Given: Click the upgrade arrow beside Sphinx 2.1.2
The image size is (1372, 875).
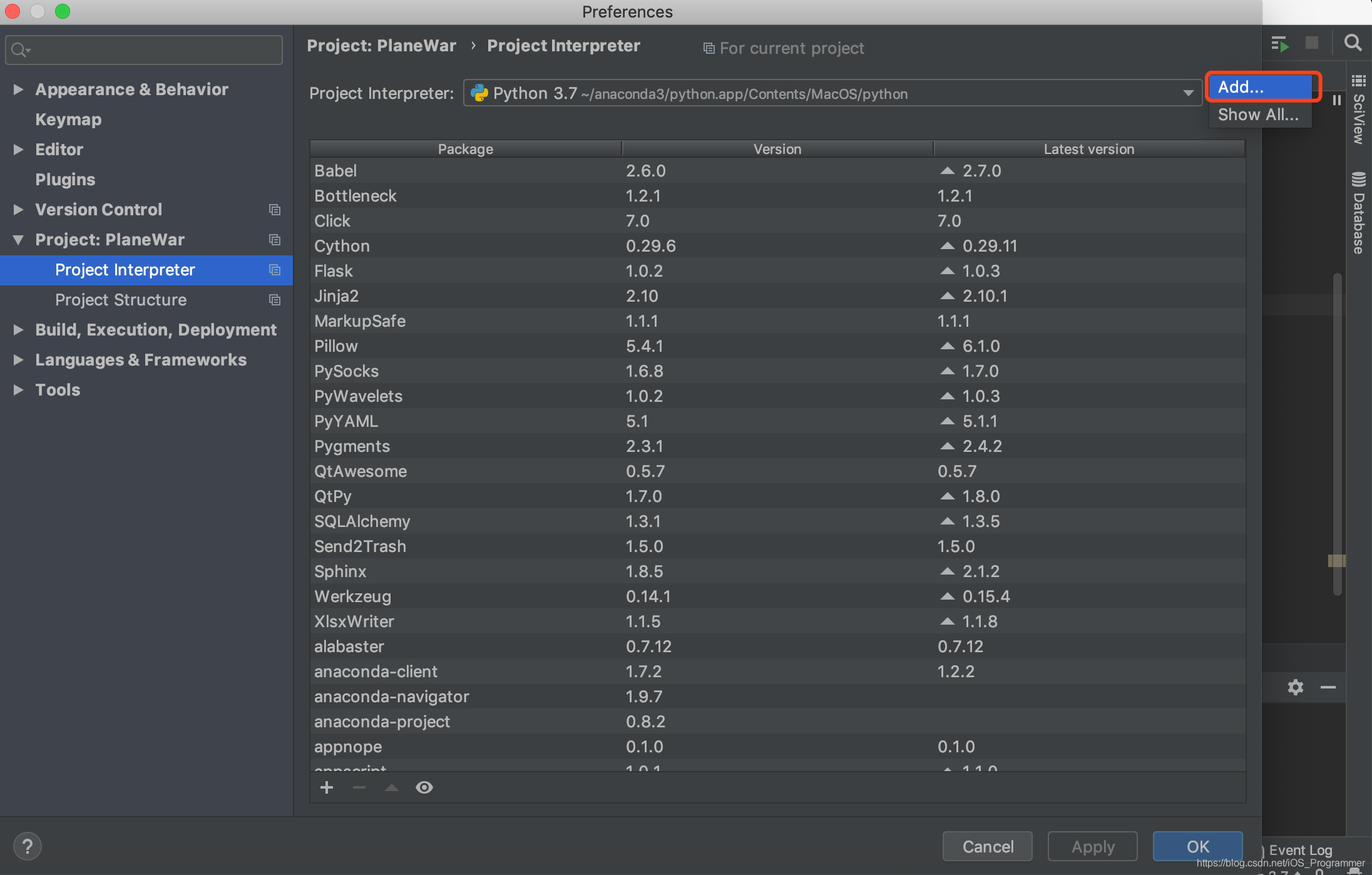Looking at the screenshot, I should tap(948, 571).
